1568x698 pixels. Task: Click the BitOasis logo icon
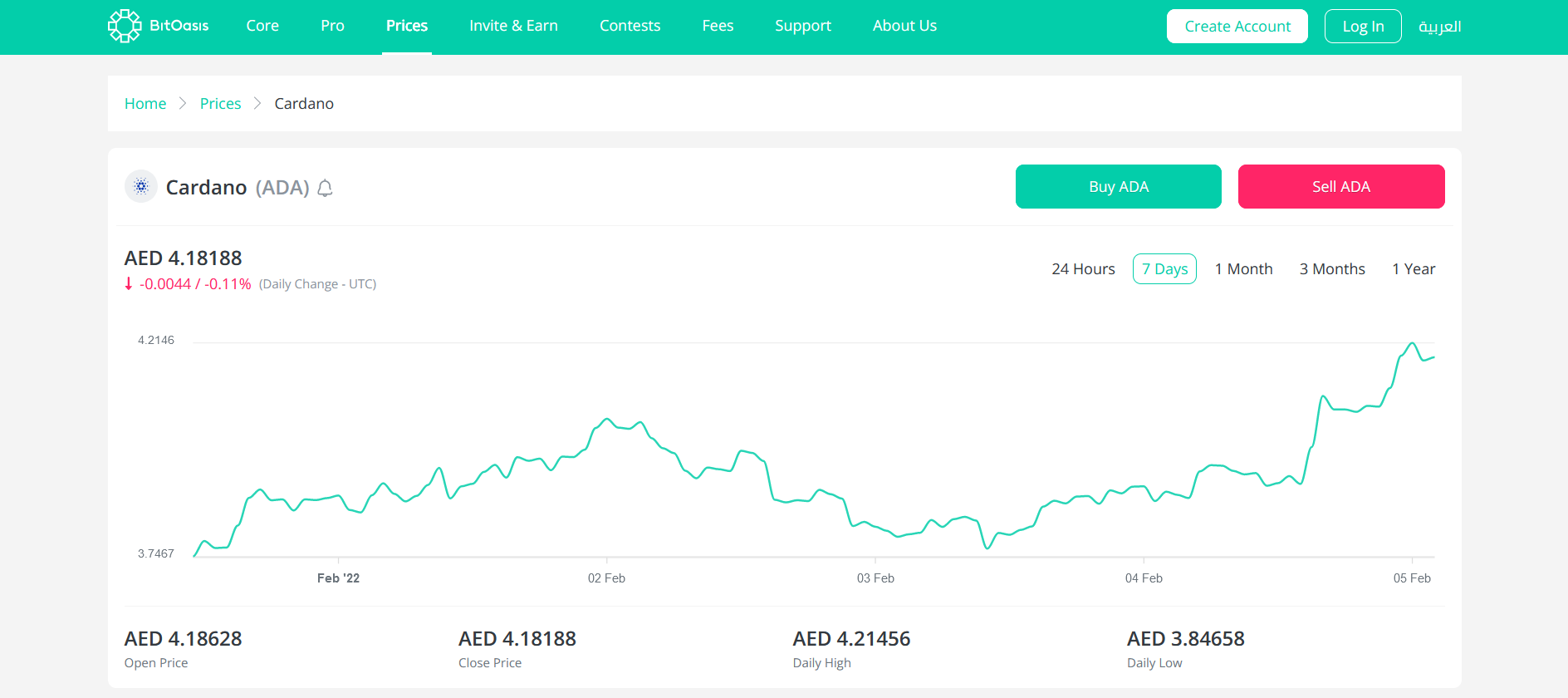point(125,26)
